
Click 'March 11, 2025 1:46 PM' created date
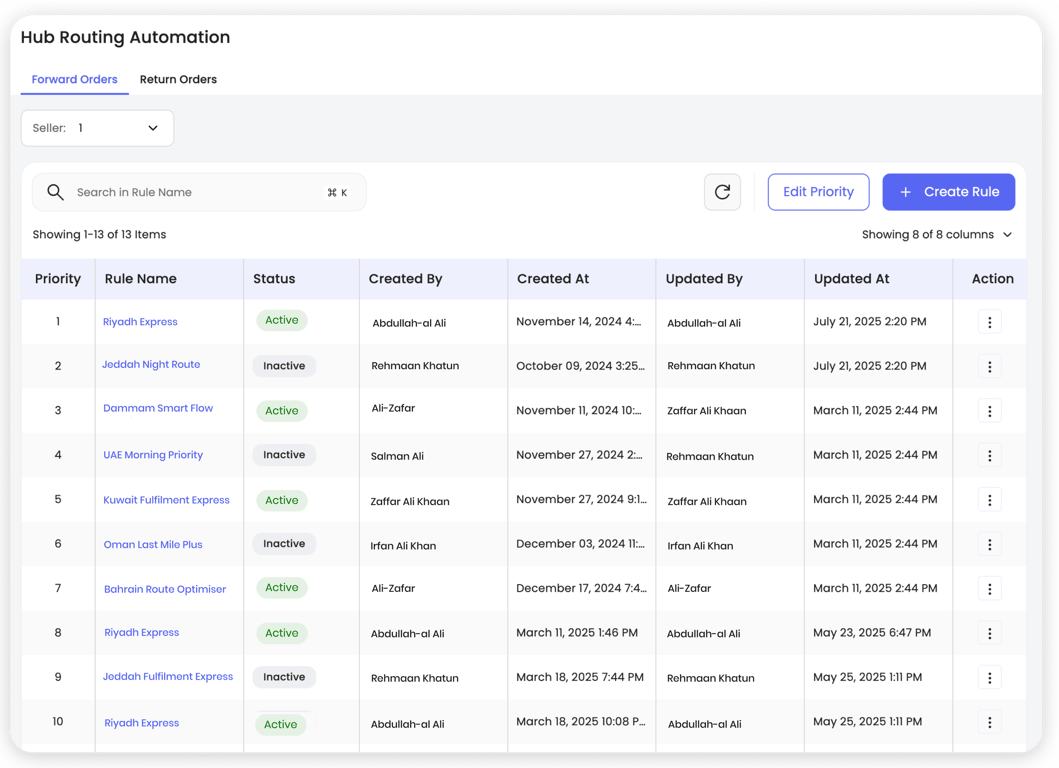point(577,633)
